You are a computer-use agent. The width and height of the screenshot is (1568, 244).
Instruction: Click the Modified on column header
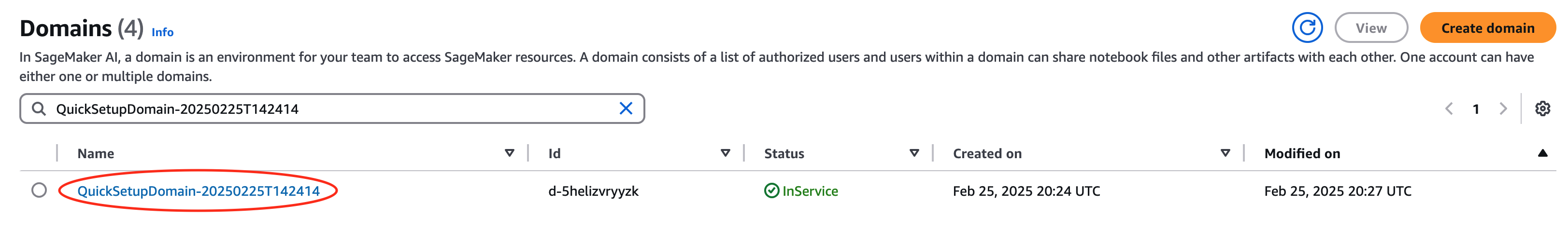click(x=1302, y=153)
